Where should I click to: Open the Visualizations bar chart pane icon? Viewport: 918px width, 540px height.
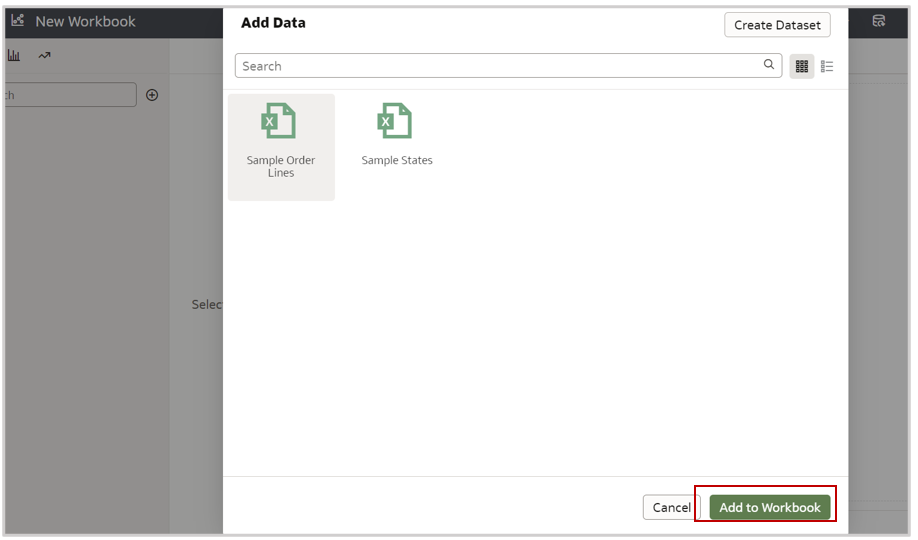[x=14, y=56]
